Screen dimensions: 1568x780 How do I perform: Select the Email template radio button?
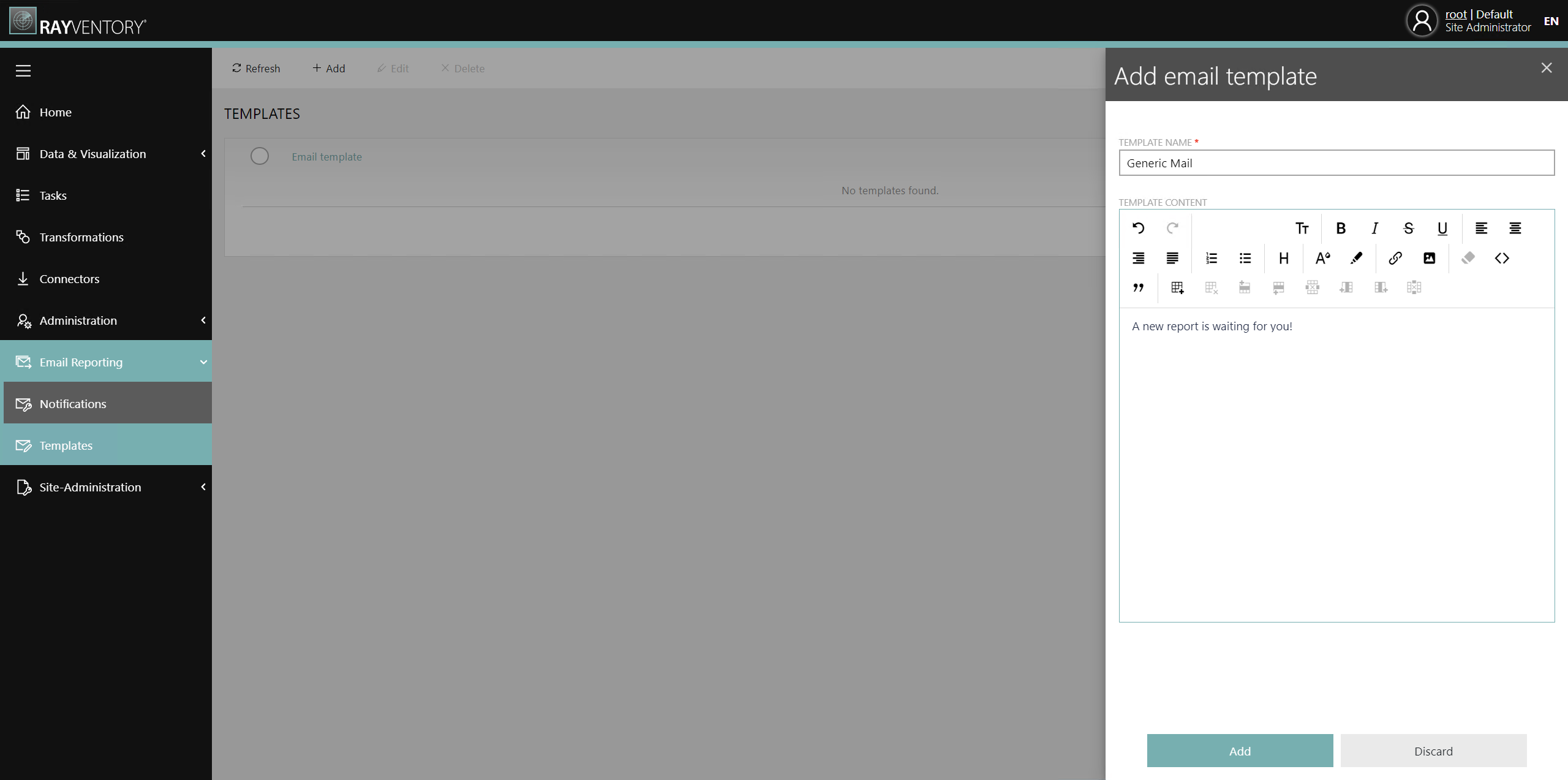click(x=259, y=155)
